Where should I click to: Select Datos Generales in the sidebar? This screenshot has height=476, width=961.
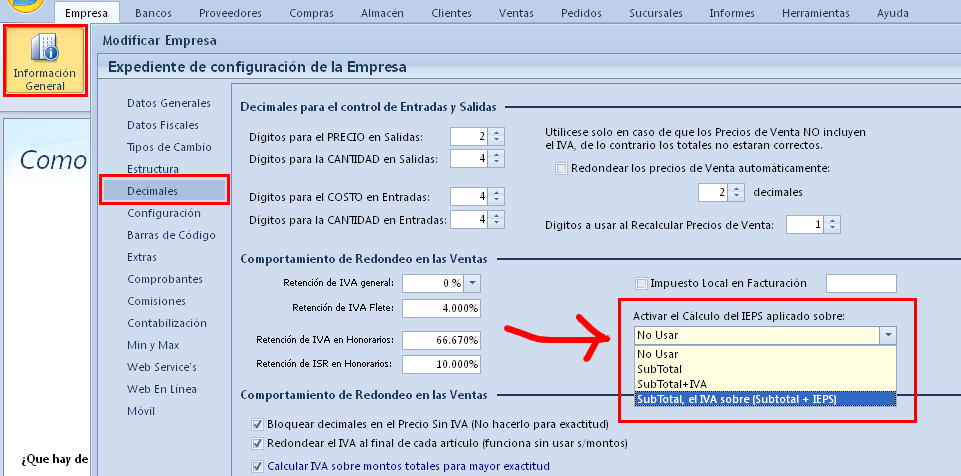coord(169,103)
